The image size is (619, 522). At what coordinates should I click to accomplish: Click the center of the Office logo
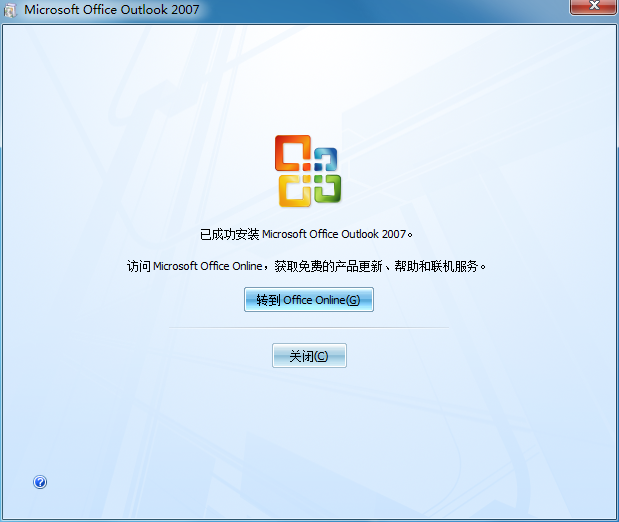tap(308, 171)
